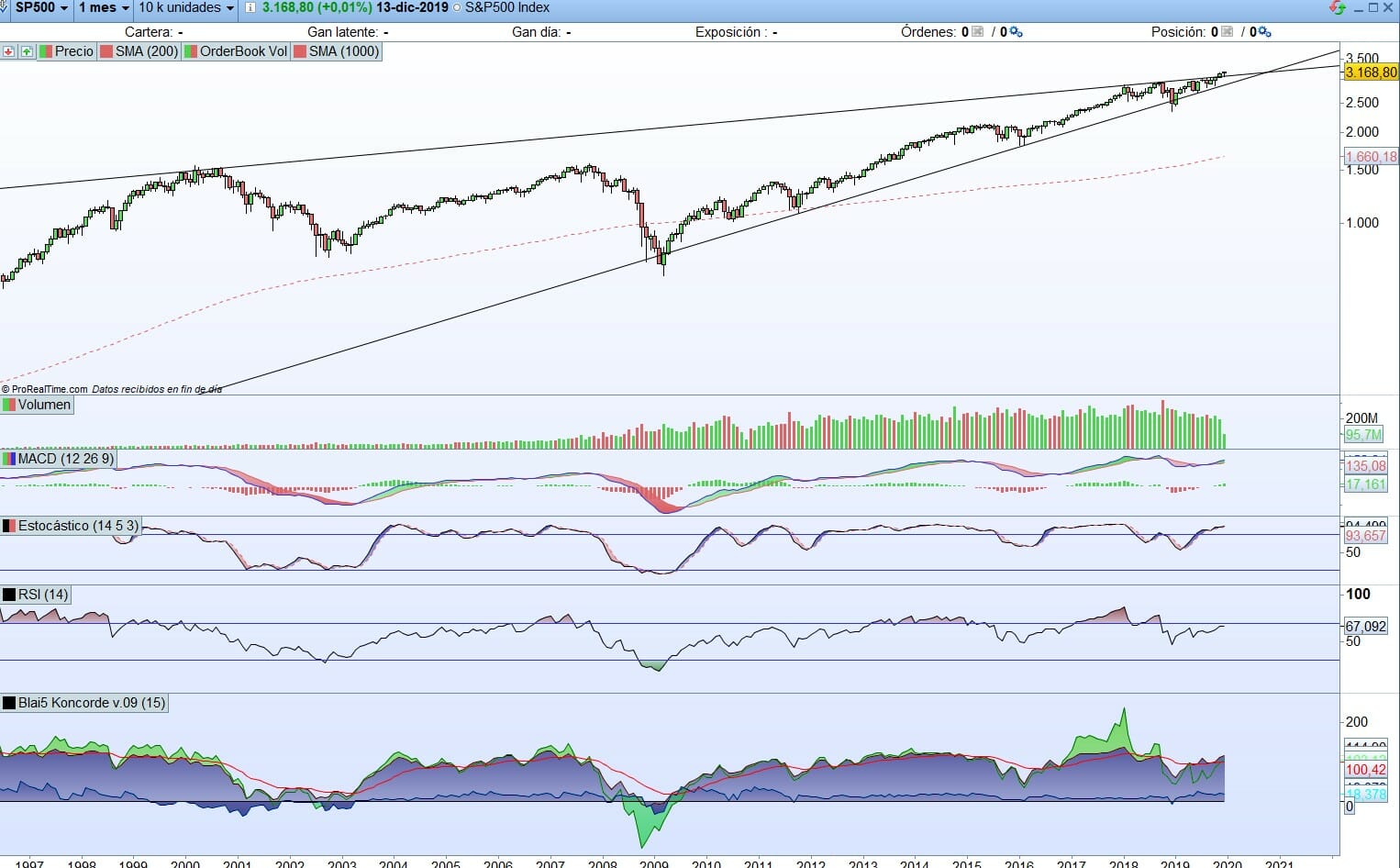Maximize the chart window

[x=1373, y=8]
